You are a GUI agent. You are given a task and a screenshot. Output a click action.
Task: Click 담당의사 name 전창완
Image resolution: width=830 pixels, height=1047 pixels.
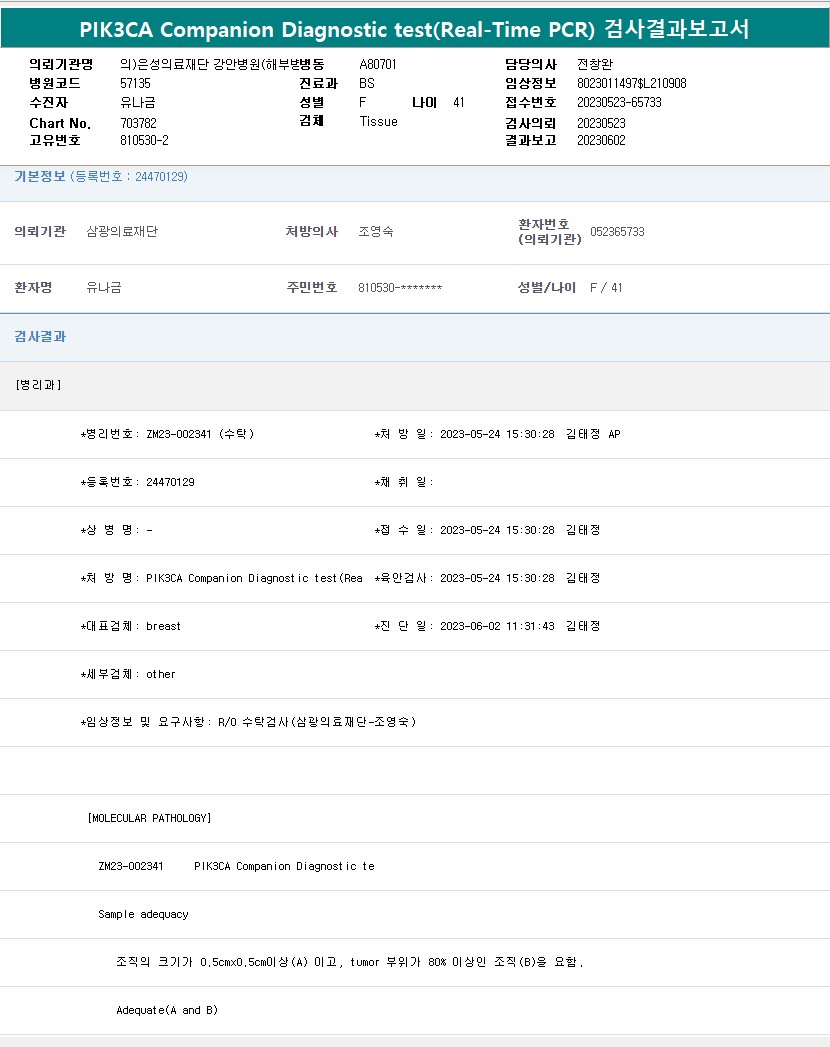(595, 64)
